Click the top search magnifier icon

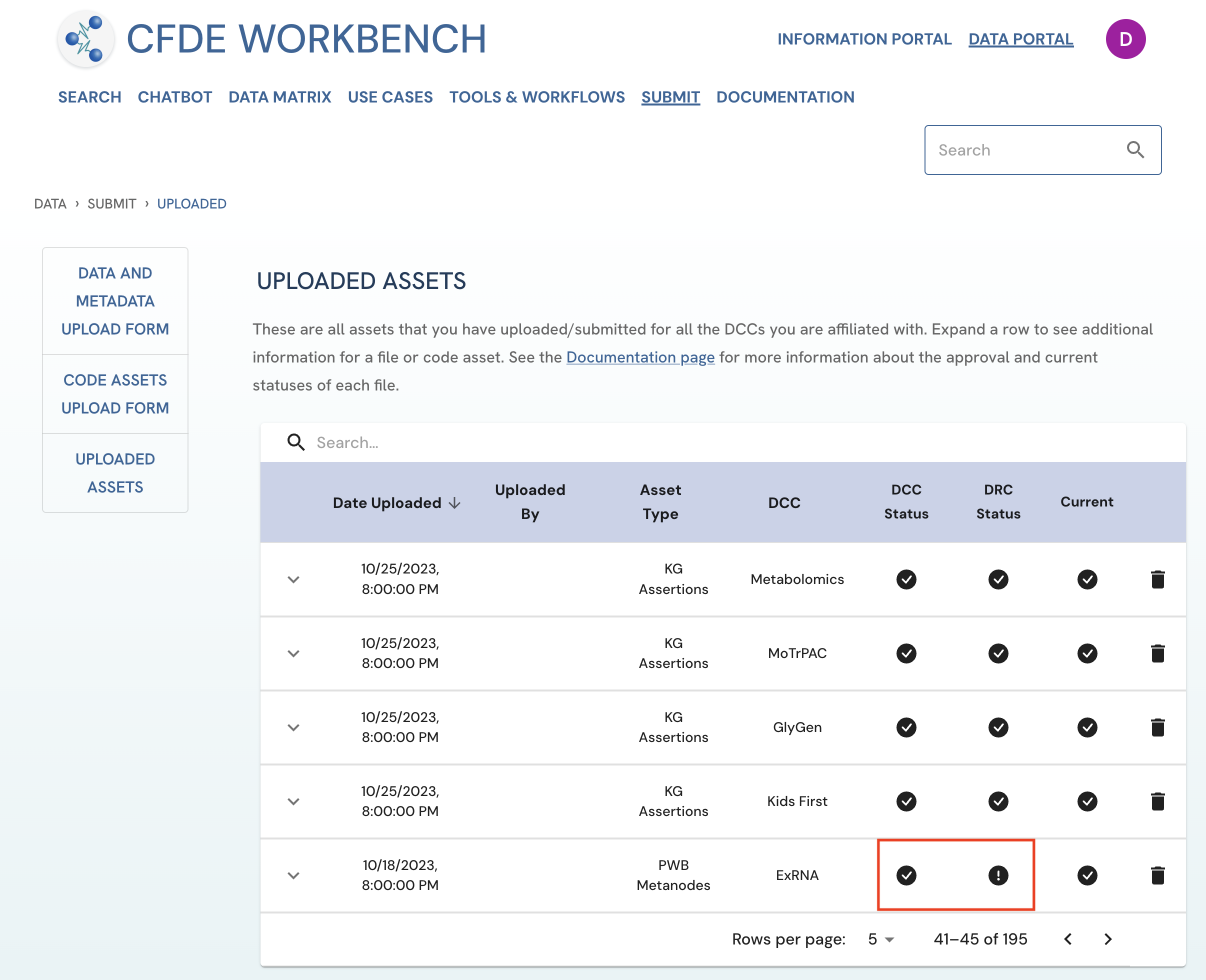tap(1135, 150)
